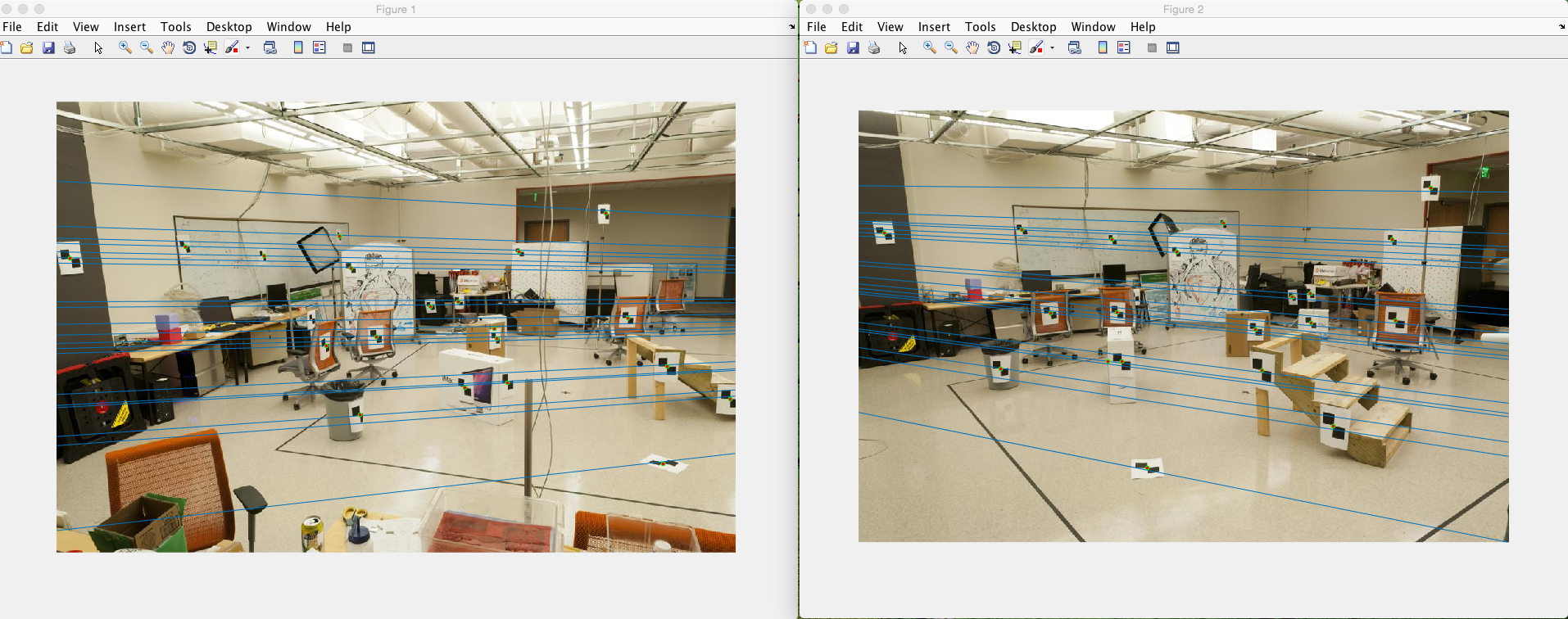Print Figure 1 using the printer icon
Image resolution: width=1568 pixels, height=619 pixels.
pyautogui.click(x=70, y=47)
